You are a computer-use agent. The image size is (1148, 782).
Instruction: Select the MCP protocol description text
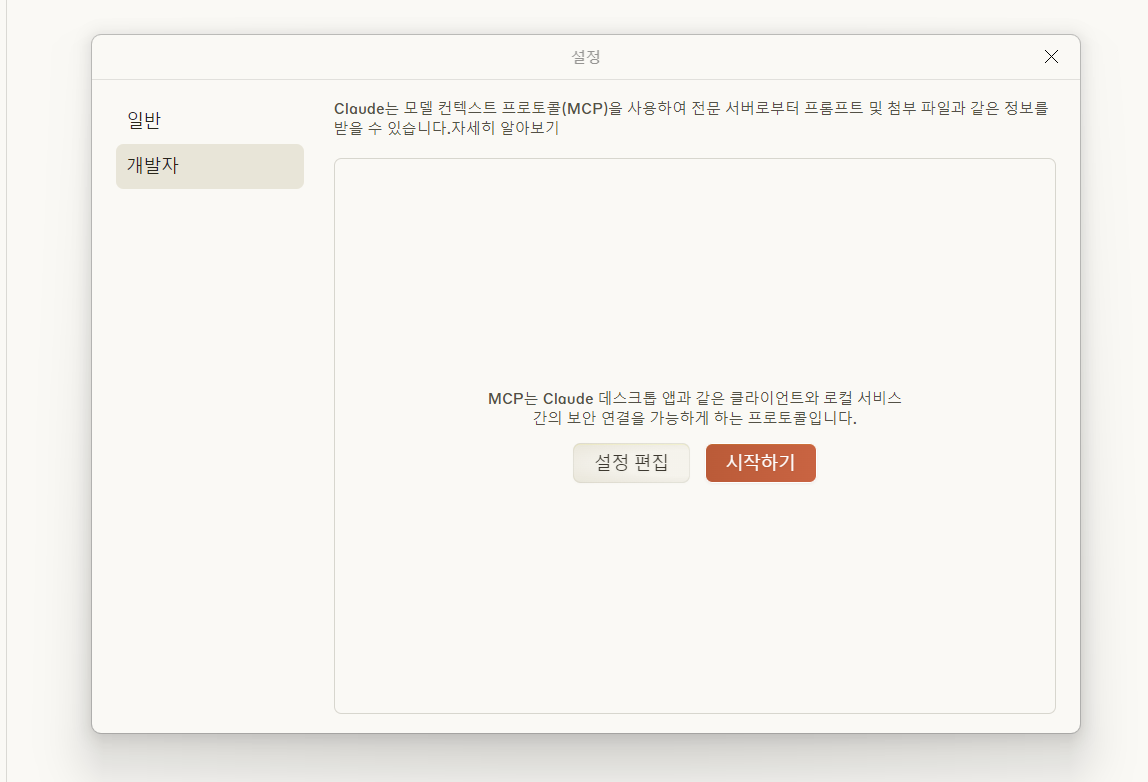[694, 408]
